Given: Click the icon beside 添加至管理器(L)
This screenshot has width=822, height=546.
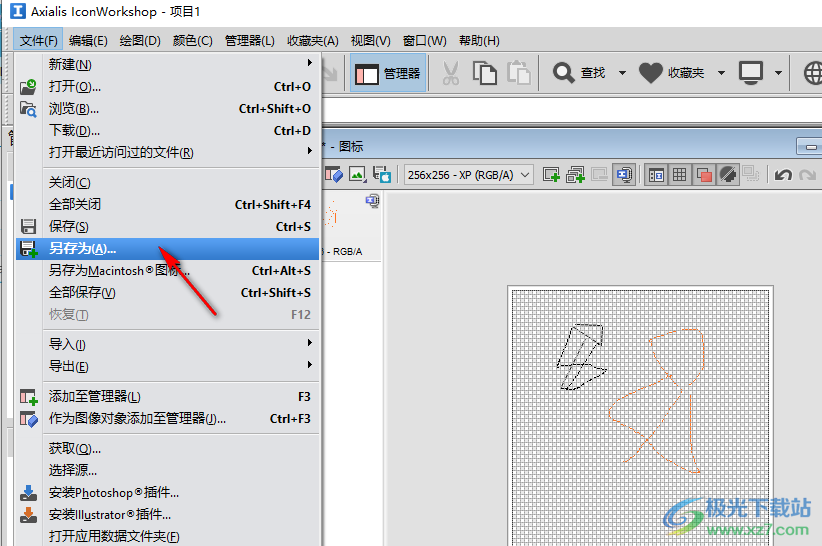Looking at the screenshot, I should click(x=28, y=397).
